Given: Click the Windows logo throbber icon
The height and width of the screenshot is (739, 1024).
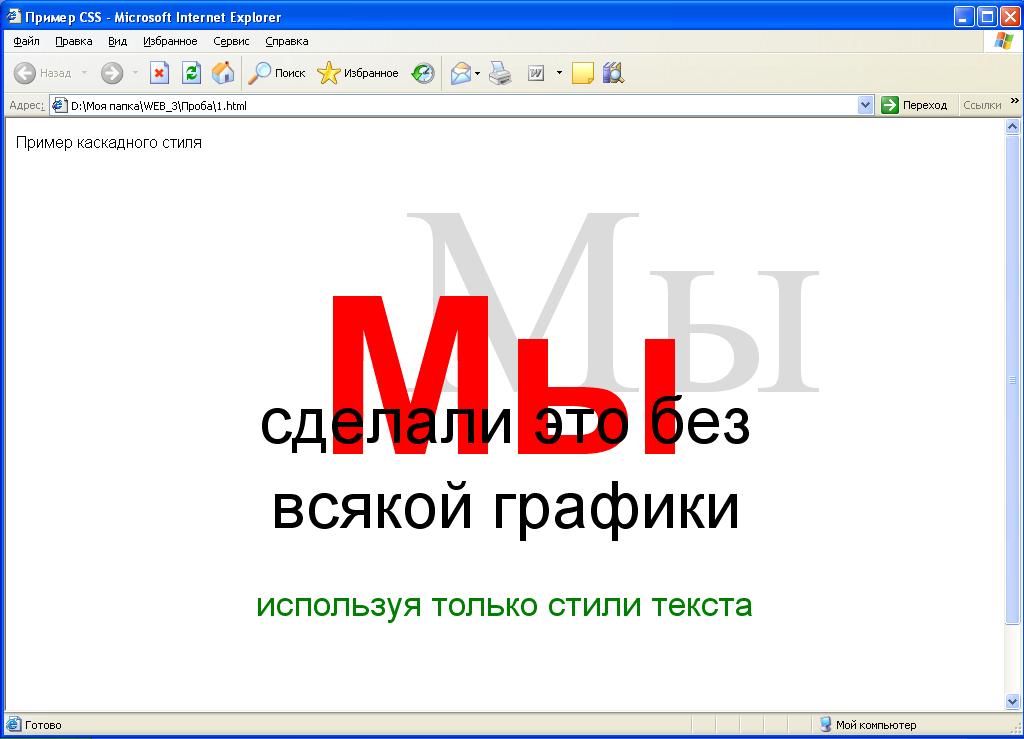Looking at the screenshot, I should 1003,41.
